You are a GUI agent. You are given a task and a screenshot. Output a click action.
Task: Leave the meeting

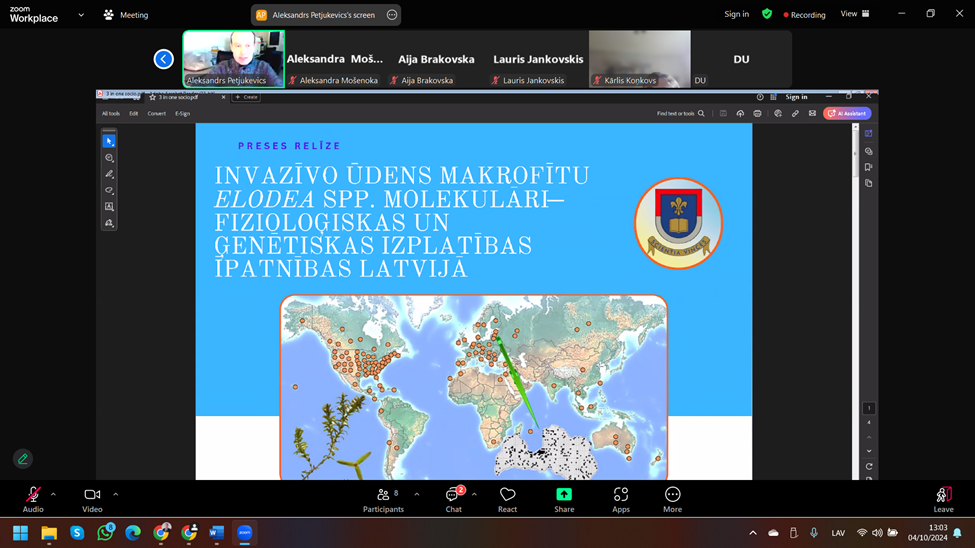coord(943,499)
